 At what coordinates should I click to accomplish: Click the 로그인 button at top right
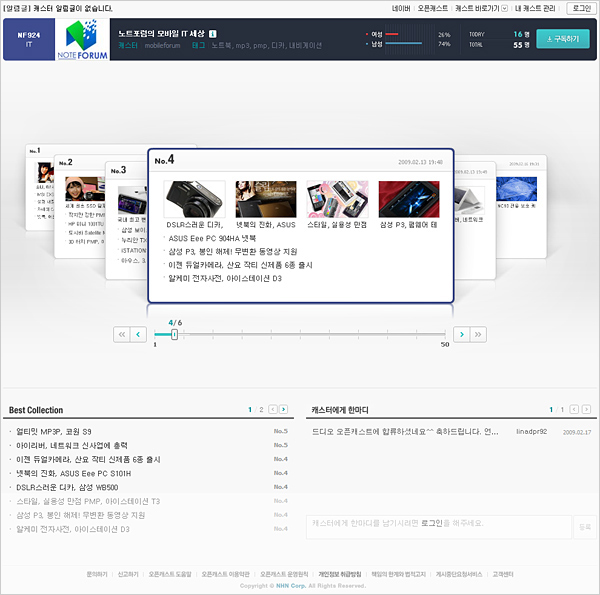pos(580,8)
